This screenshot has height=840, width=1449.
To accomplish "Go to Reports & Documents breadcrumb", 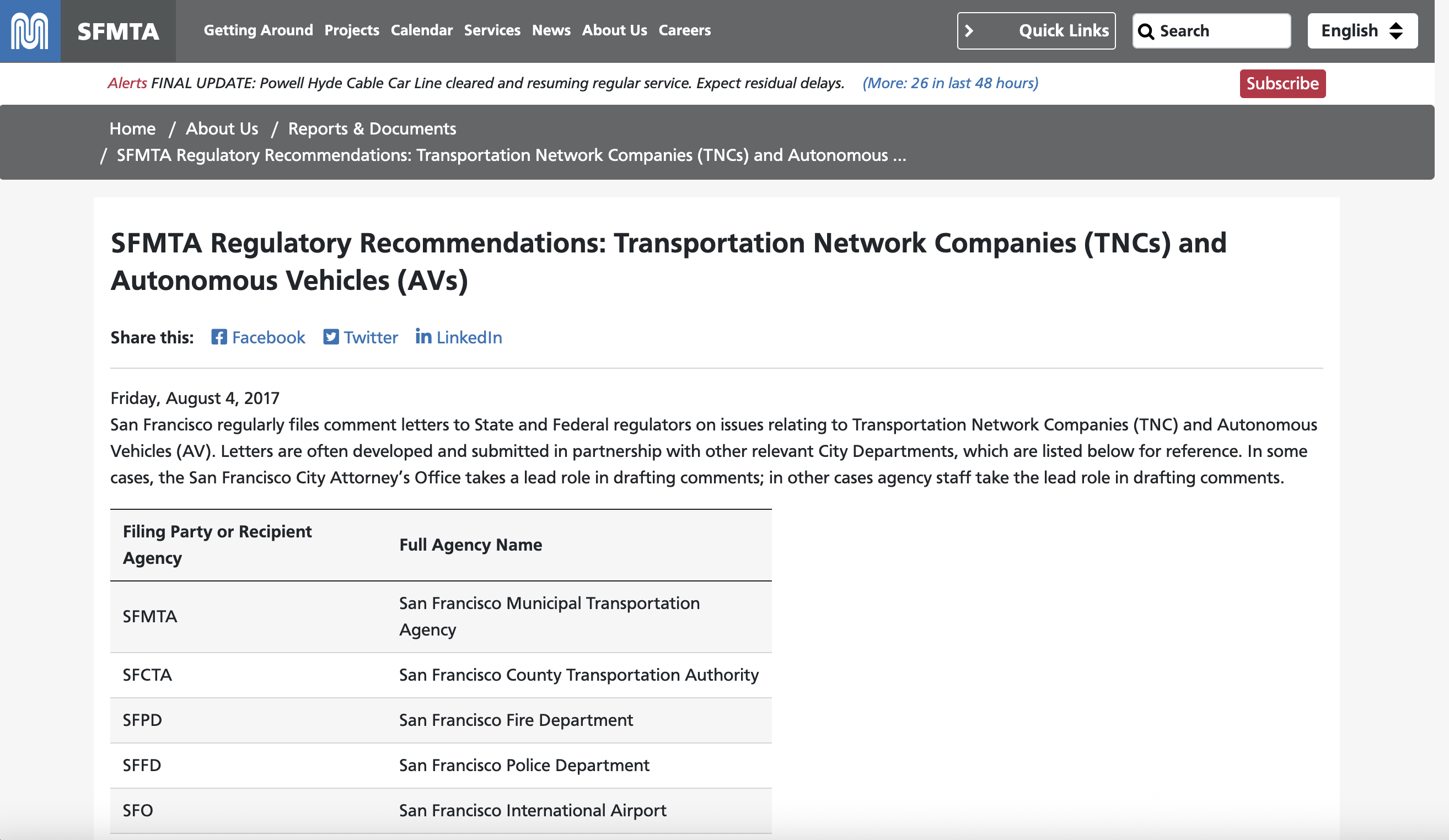I will tap(372, 129).
